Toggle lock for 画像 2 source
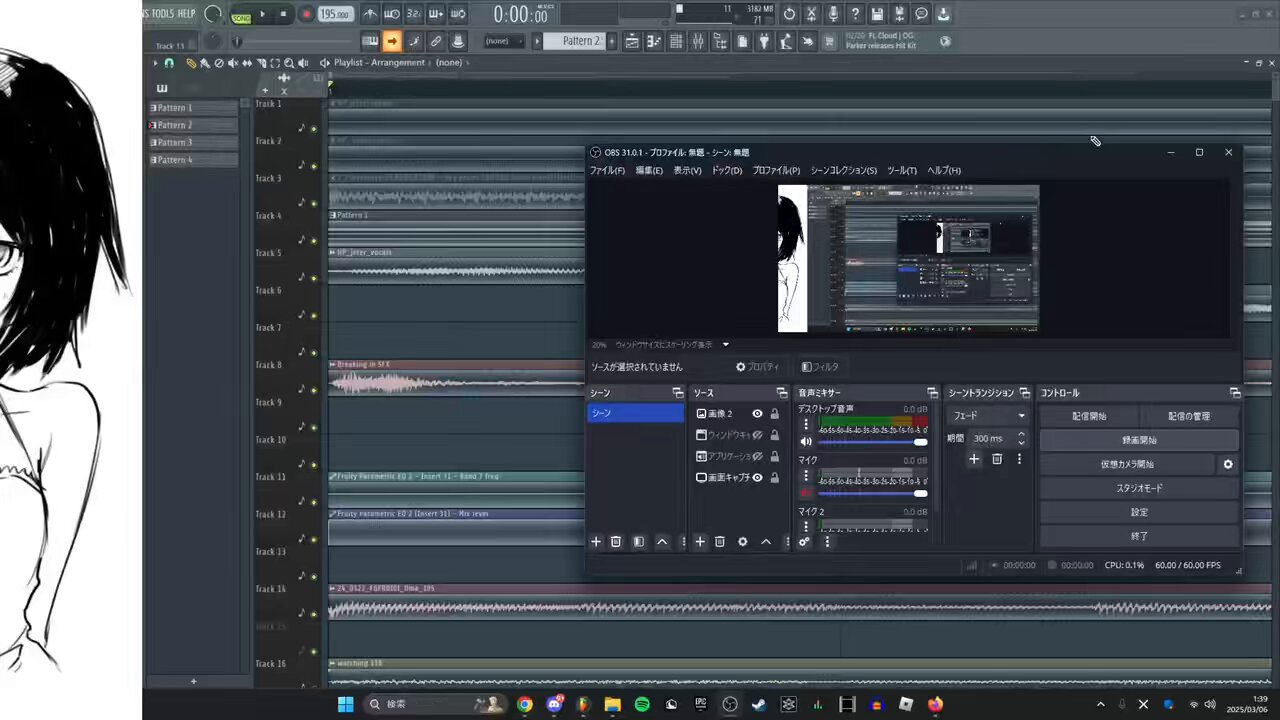1280x720 pixels. coord(774,414)
